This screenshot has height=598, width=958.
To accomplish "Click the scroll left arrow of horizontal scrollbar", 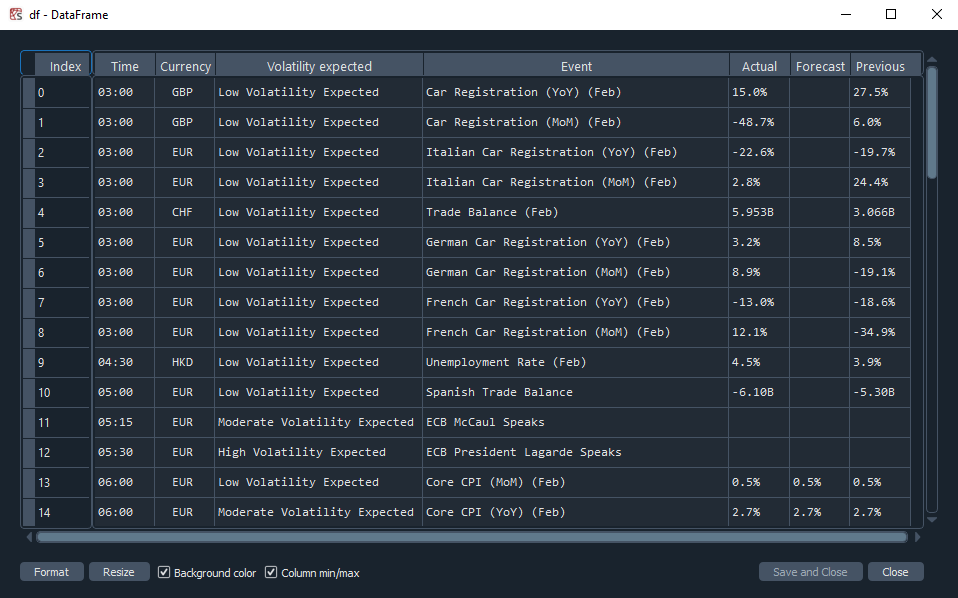I will tap(29, 537).
